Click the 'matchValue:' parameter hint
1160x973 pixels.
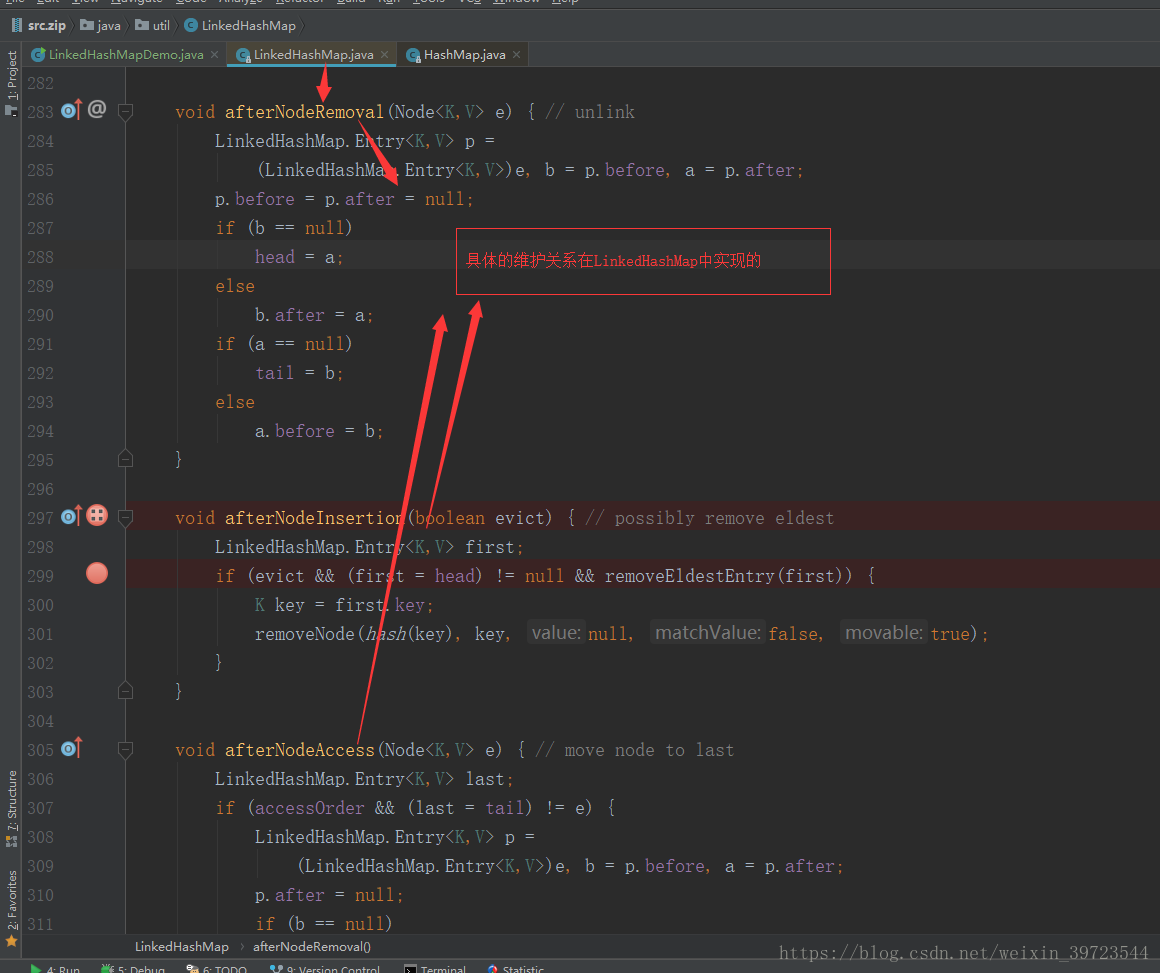pyautogui.click(x=708, y=633)
